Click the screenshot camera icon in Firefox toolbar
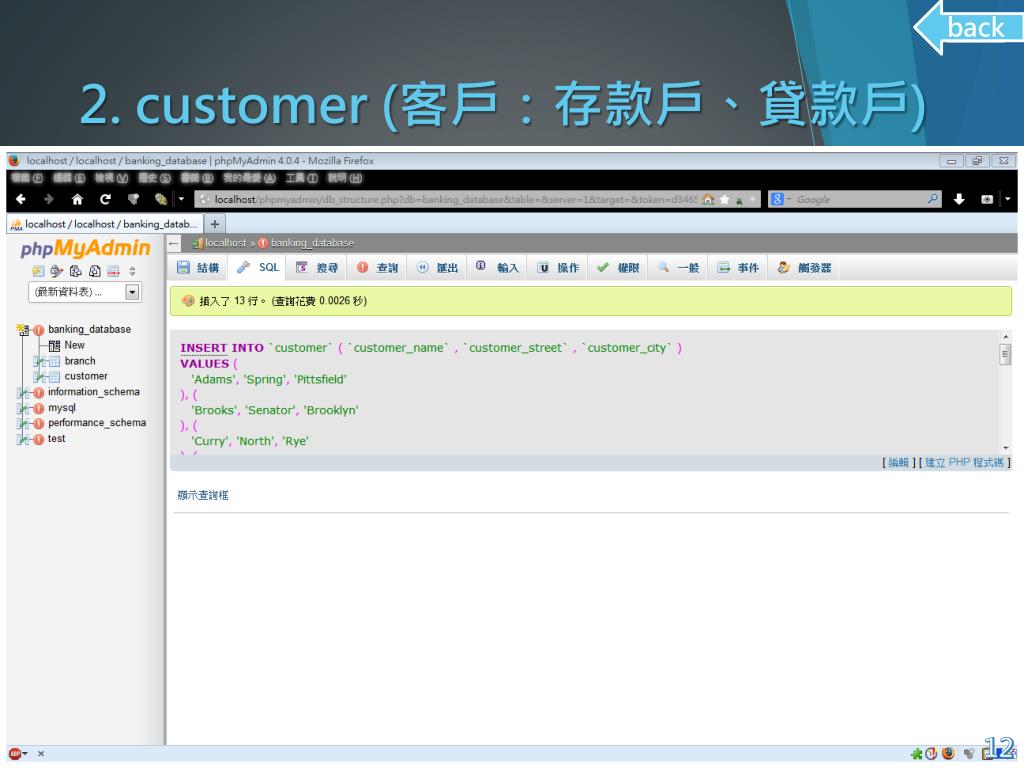 coord(987,199)
